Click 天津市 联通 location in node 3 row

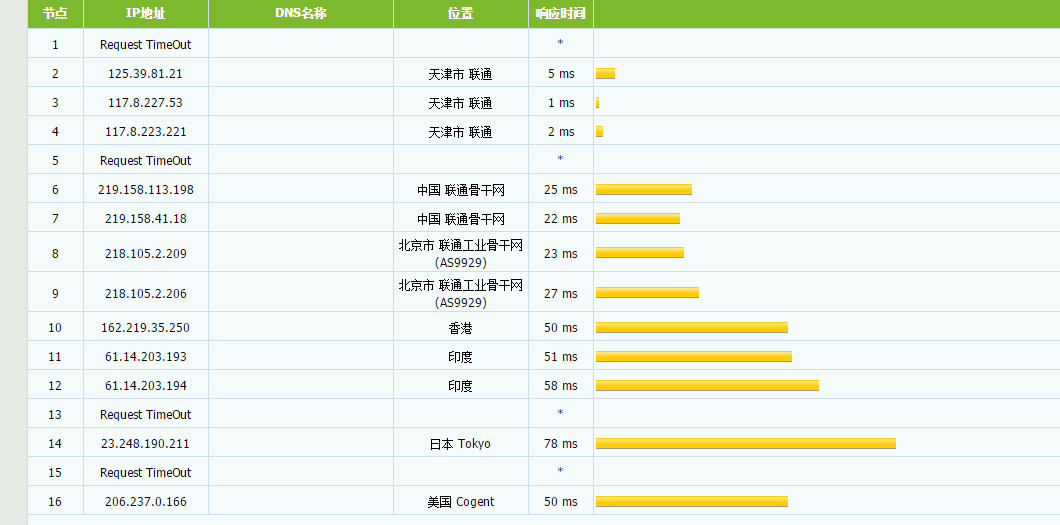point(460,103)
